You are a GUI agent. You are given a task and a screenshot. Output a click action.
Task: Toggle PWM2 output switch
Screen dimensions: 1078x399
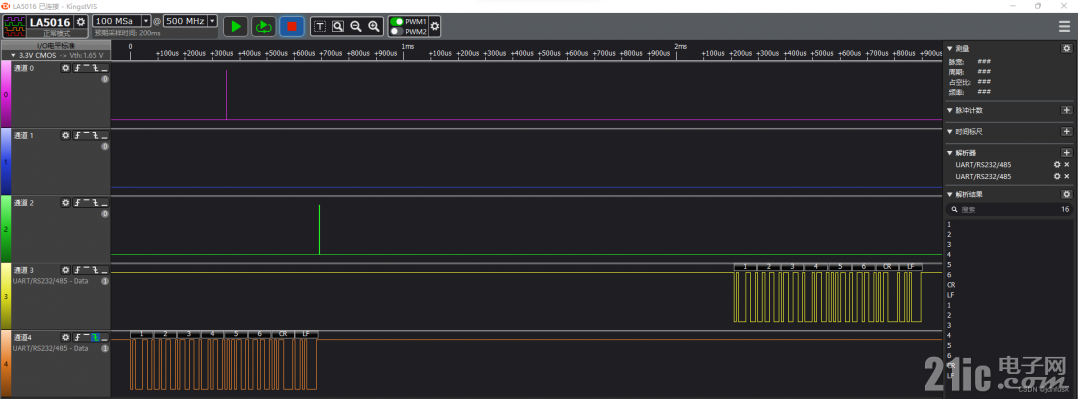(x=396, y=31)
